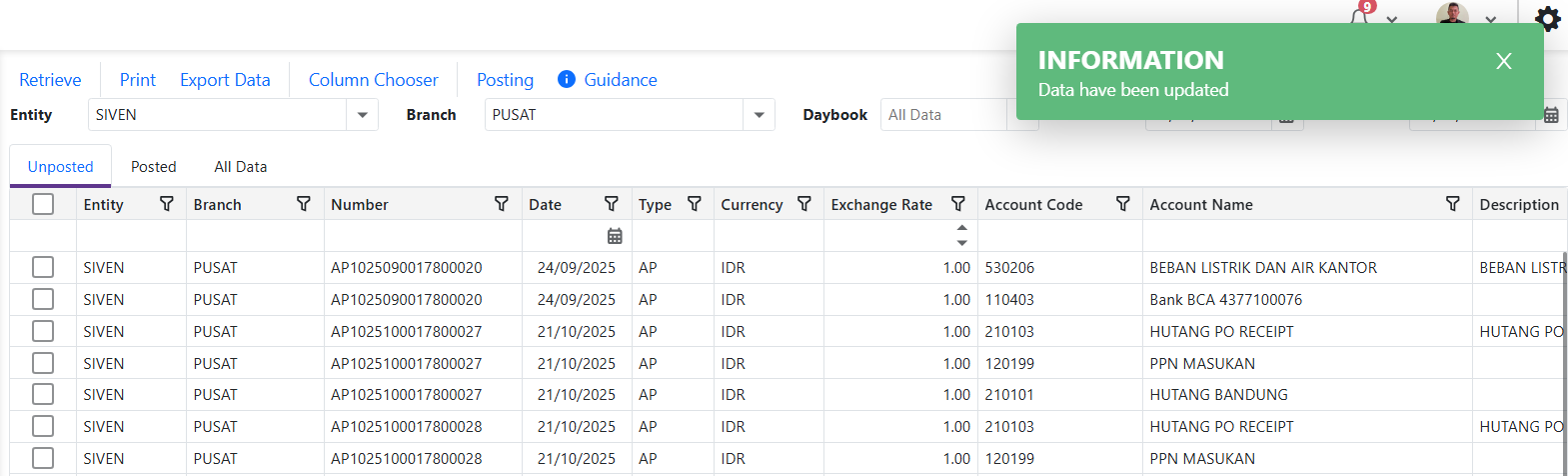Viewport: 1568px width, 476px height.
Task: Open the settings gear icon
Action: pos(1547,18)
